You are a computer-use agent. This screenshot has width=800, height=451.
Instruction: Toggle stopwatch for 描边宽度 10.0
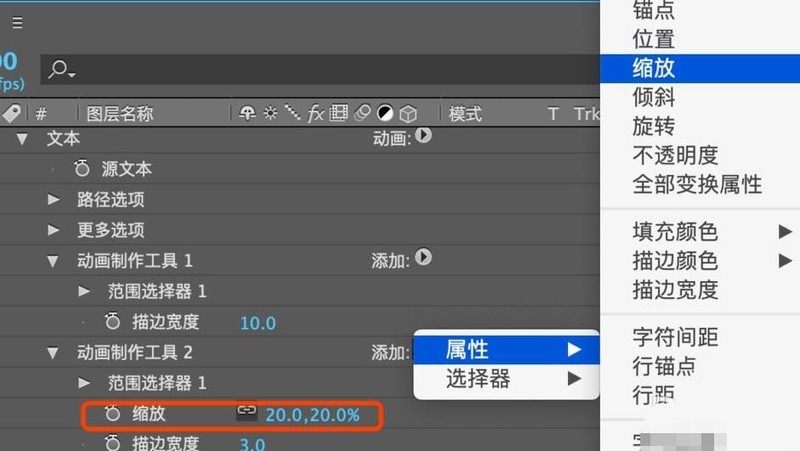[112, 321]
